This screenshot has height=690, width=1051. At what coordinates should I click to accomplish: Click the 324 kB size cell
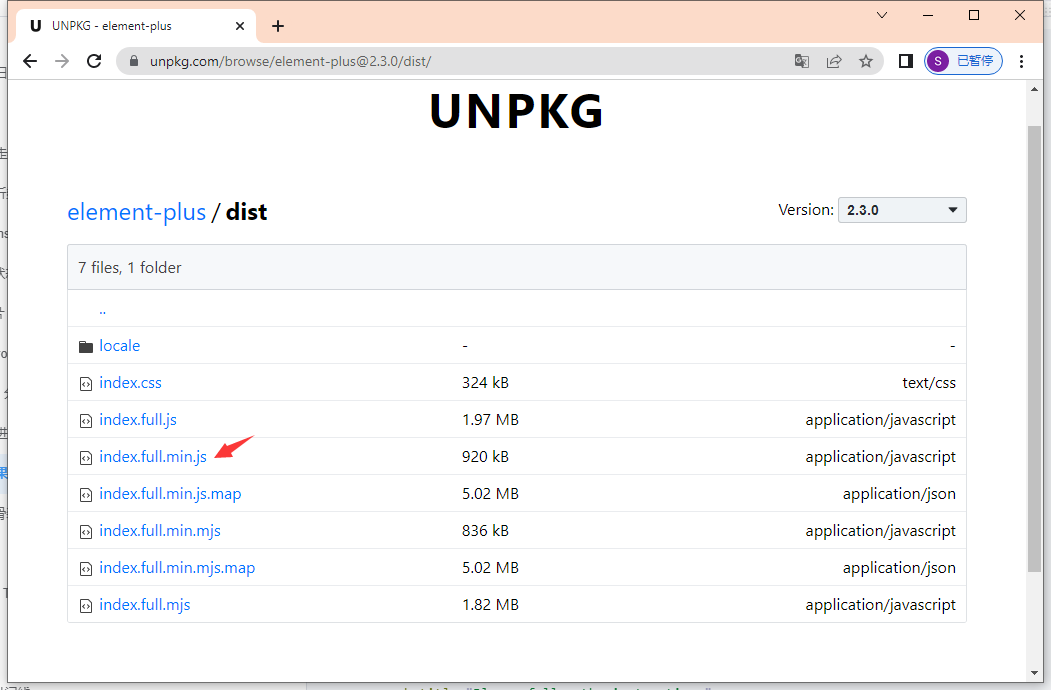pyautogui.click(x=485, y=382)
